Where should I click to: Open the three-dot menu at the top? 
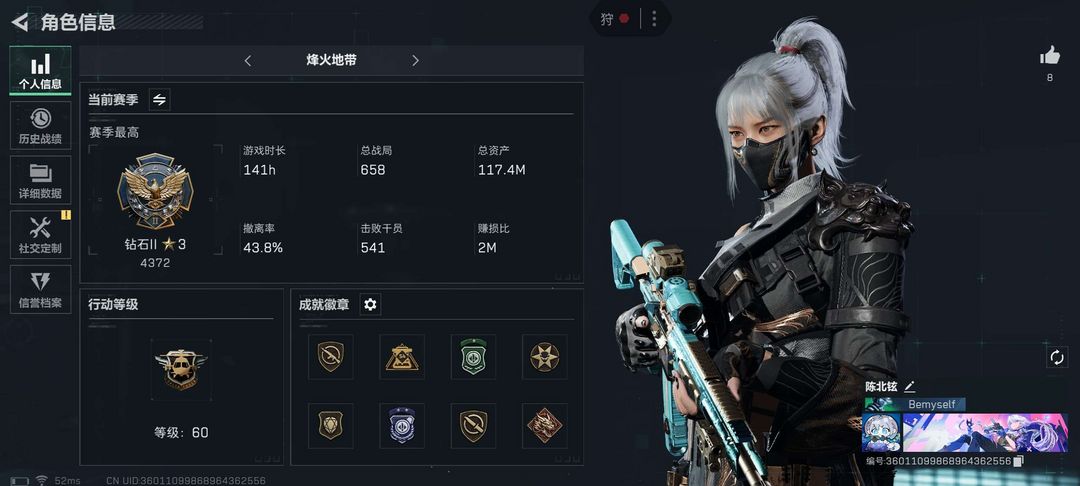(x=654, y=19)
